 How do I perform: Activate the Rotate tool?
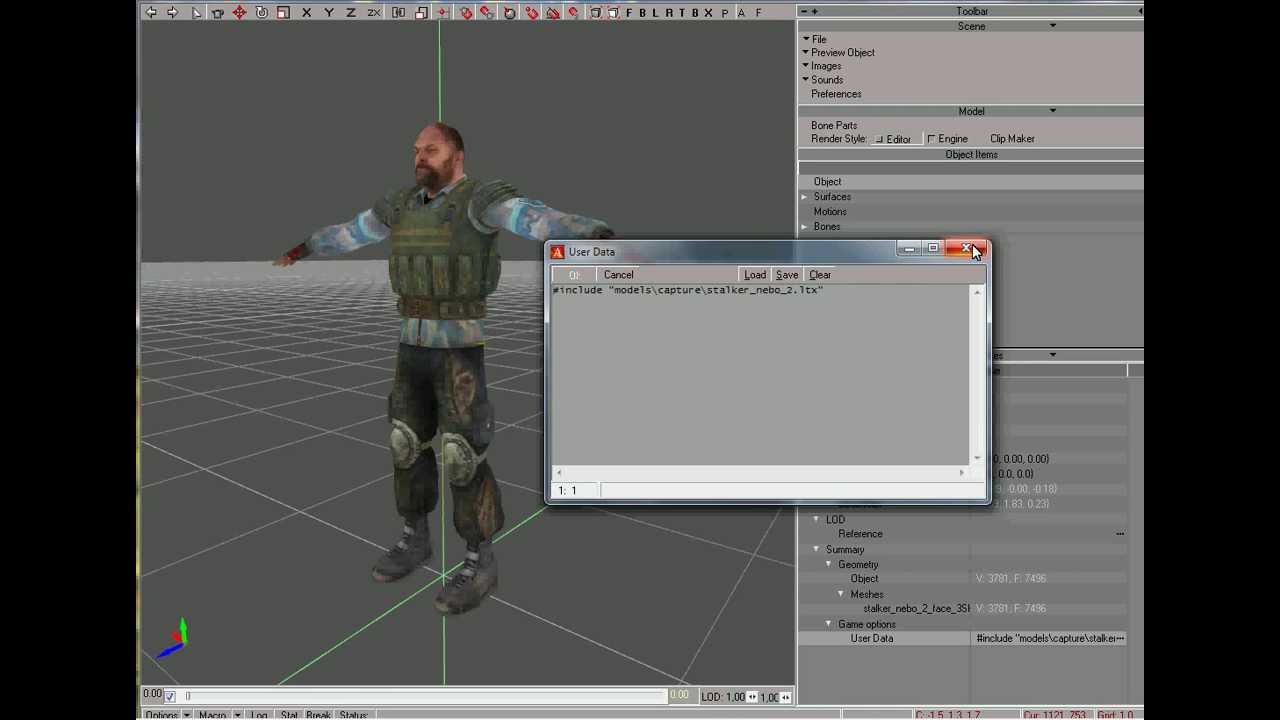click(x=262, y=12)
